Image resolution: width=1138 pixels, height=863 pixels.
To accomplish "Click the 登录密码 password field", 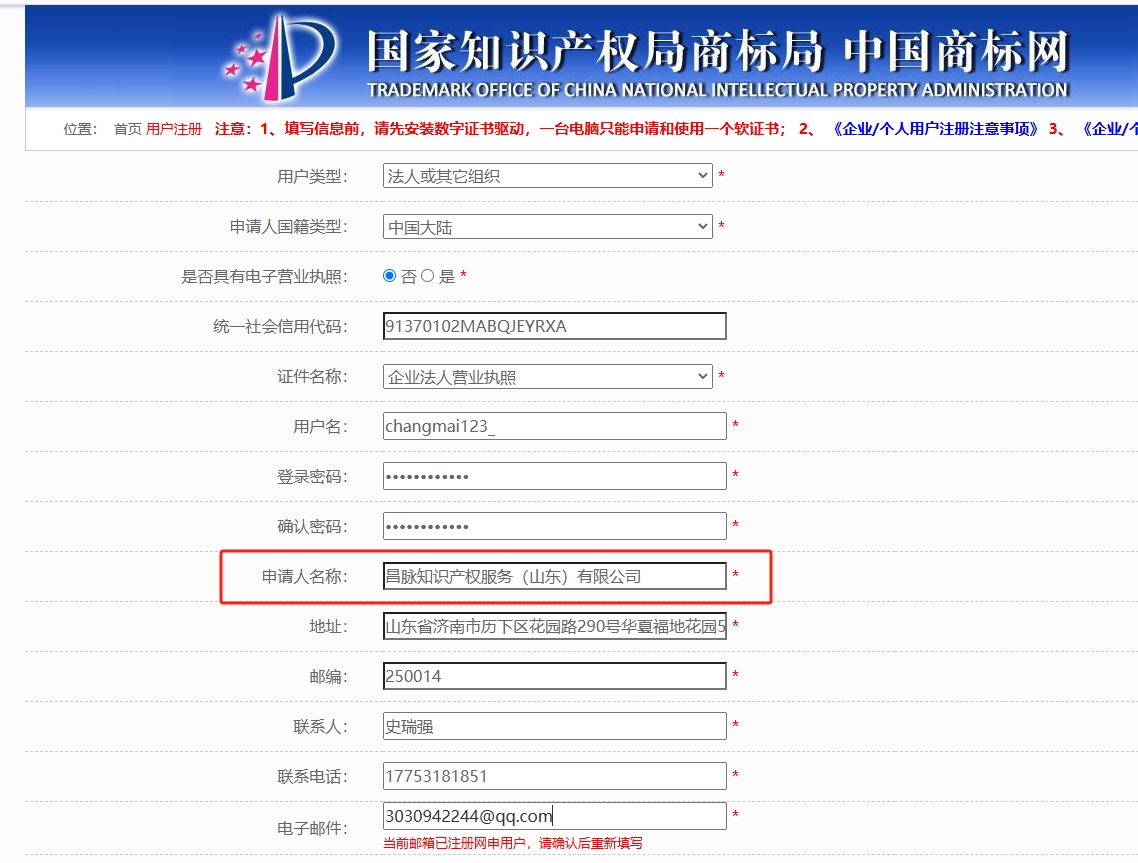I will click(x=554, y=476).
